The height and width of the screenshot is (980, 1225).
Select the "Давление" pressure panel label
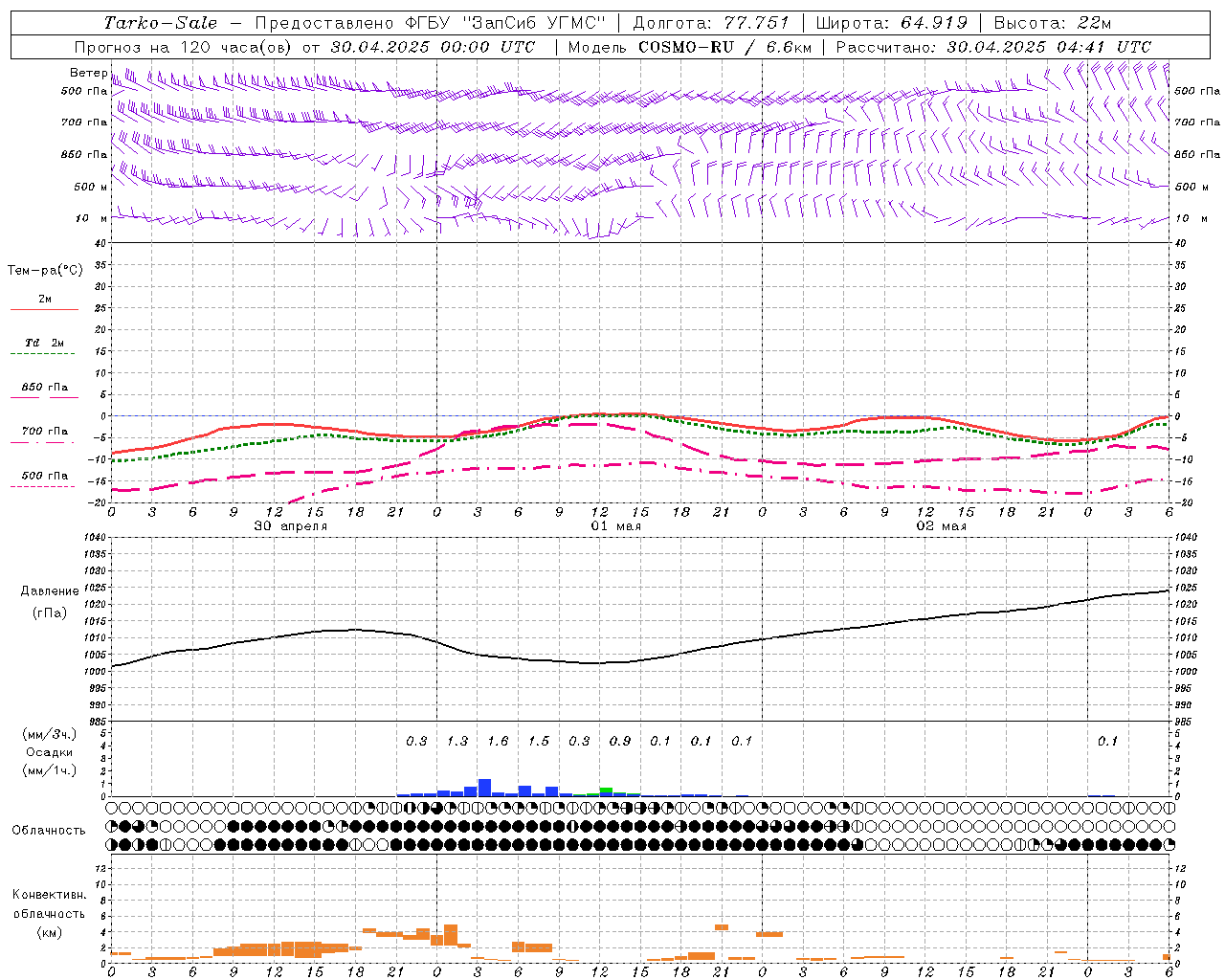tap(50, 591)
